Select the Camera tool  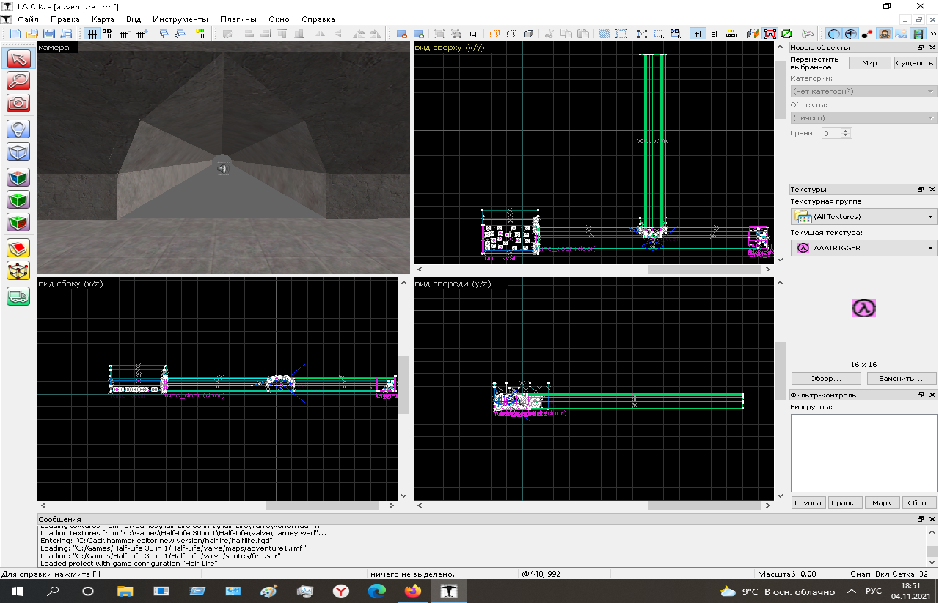(19, 103)
